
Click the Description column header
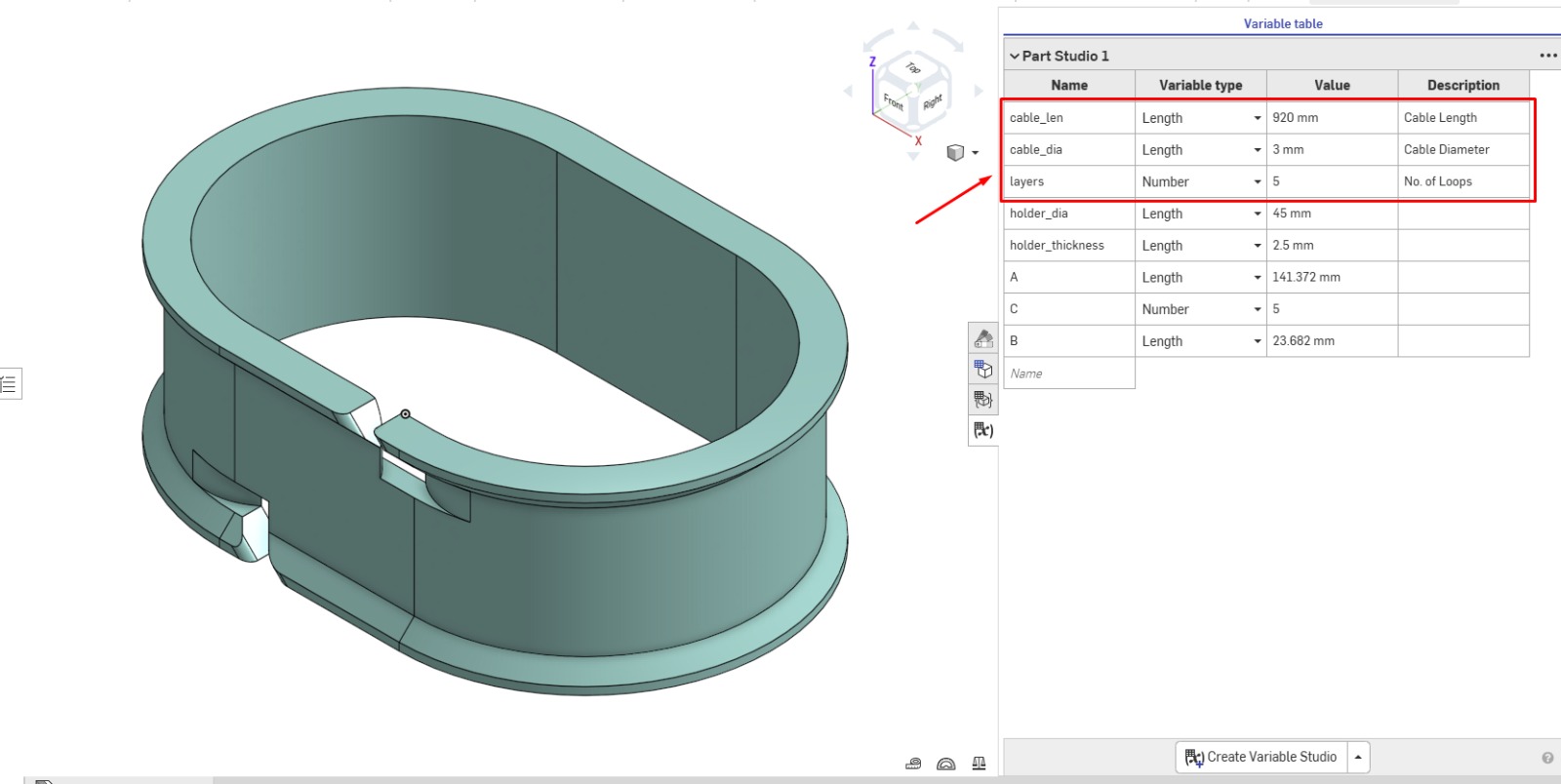pos(1463,85)
